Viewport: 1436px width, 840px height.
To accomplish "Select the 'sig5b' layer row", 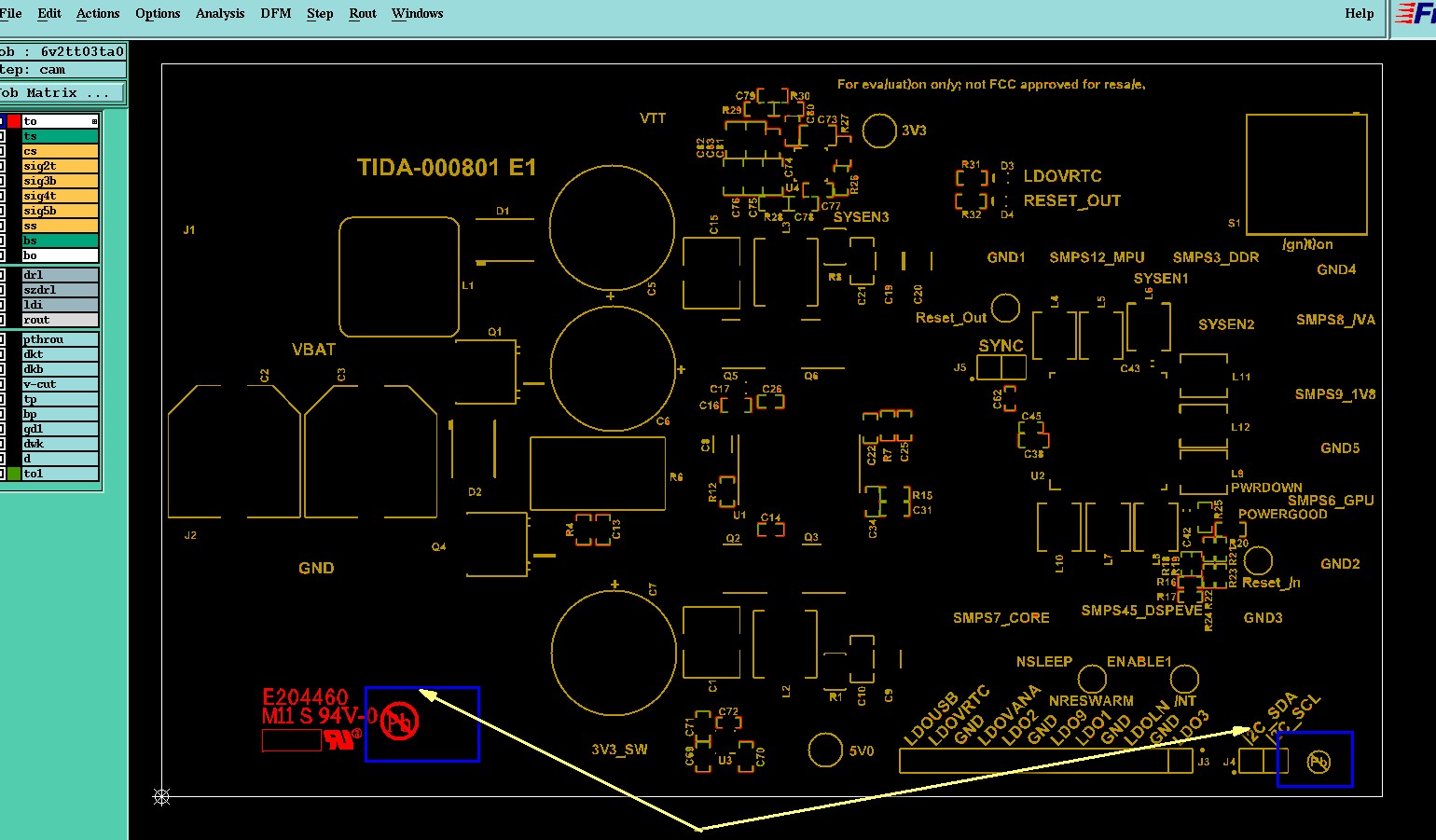I will (60, 211).
